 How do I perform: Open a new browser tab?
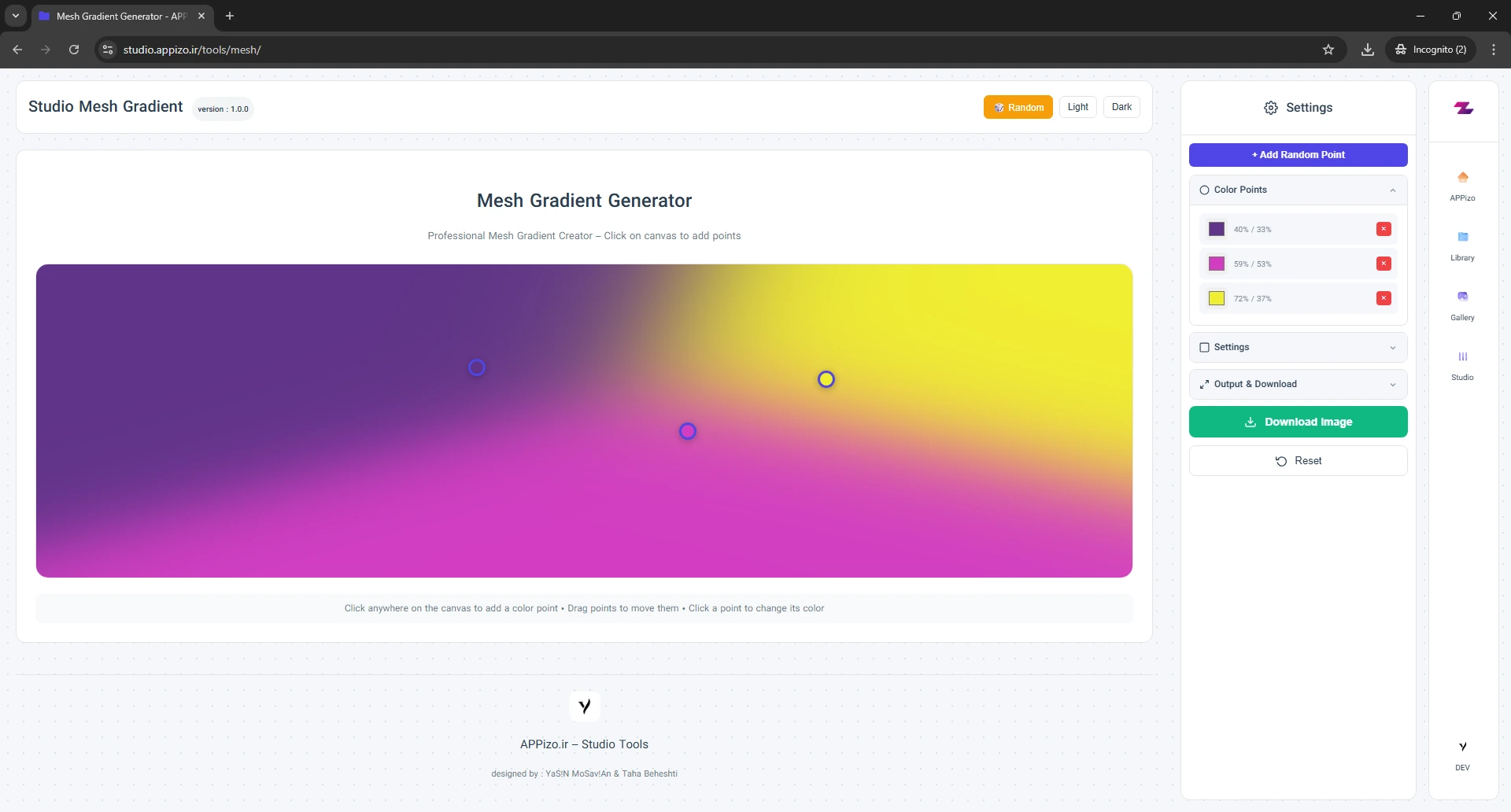(x=230, y=16)
